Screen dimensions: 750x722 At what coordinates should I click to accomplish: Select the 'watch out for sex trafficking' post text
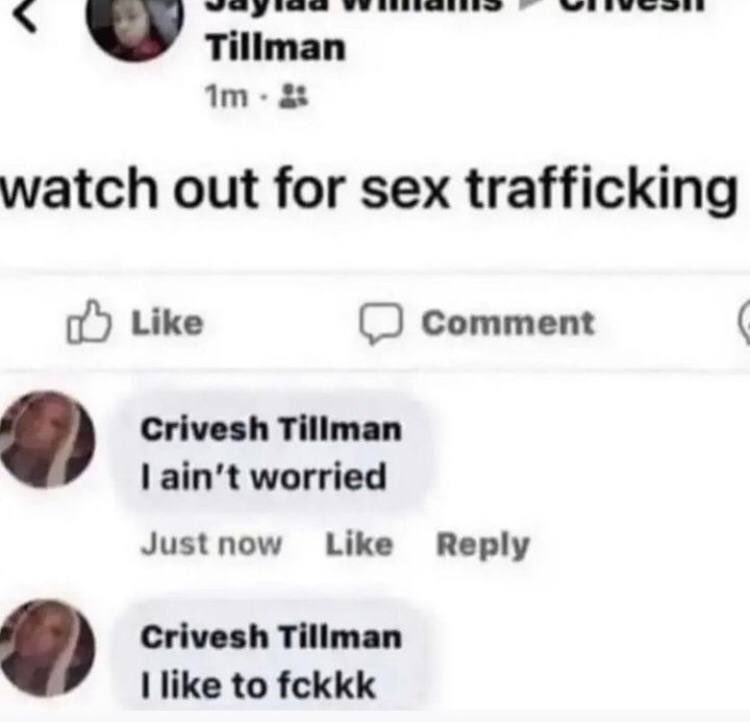(369, 189)
